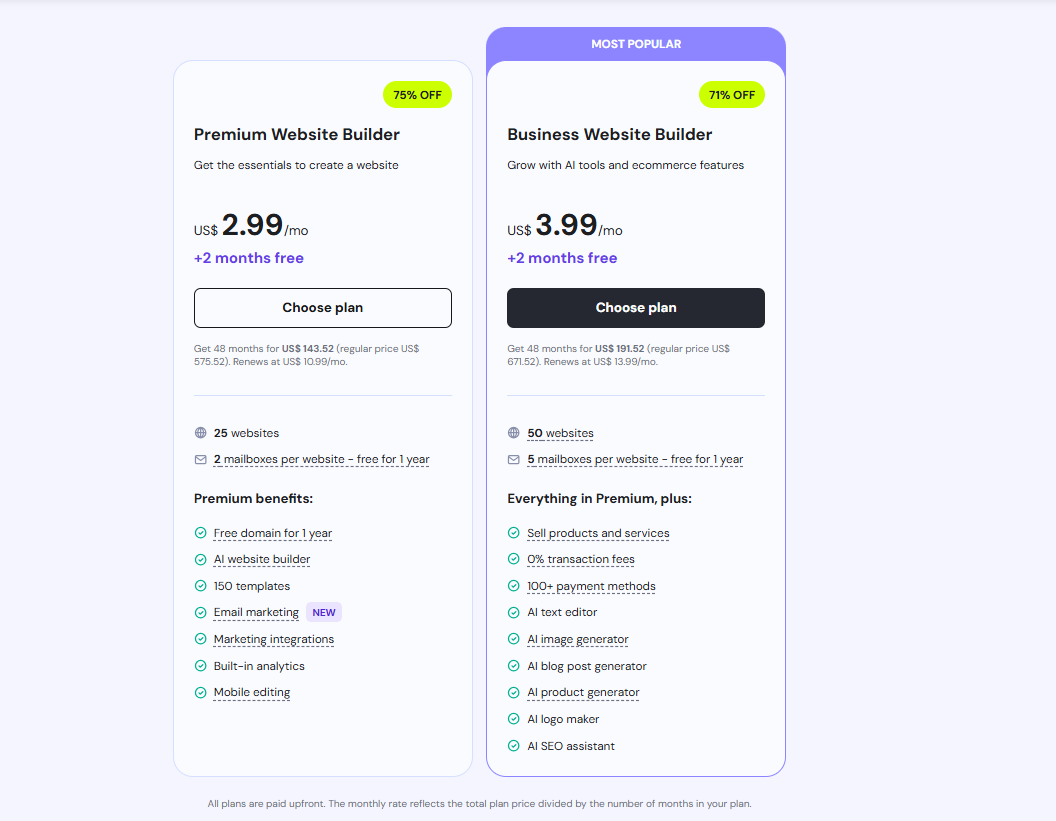The image size is (1056, 821).
Task: Click the 100+ payment methods link
Action: [591, 586]
